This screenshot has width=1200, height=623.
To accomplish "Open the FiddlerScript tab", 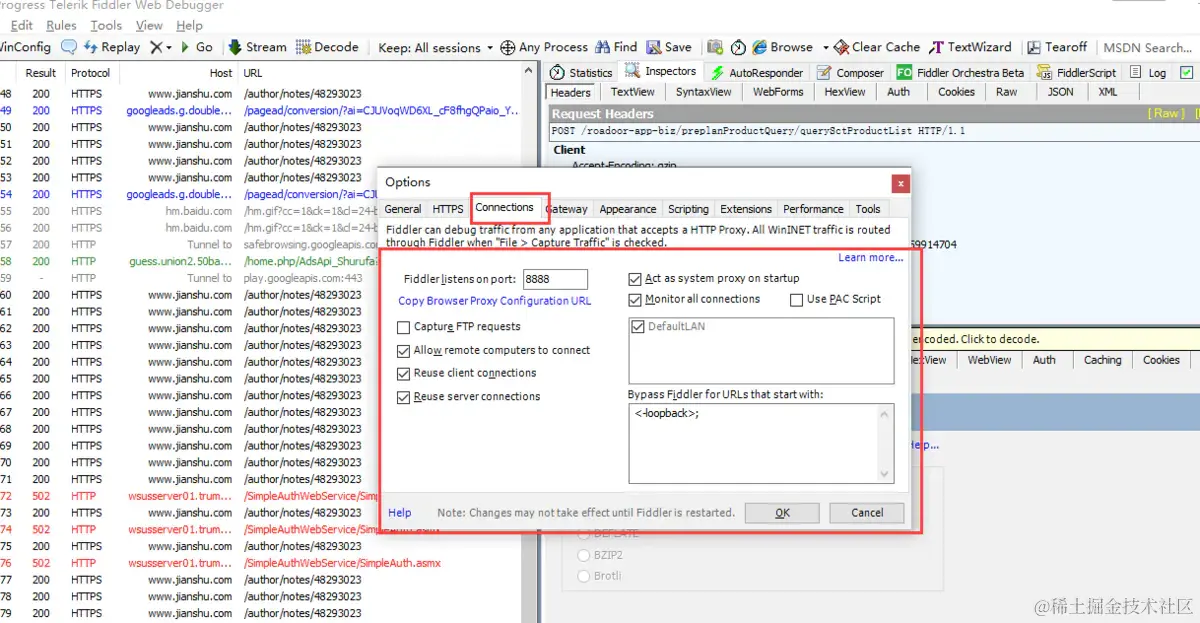I will pyautogui.click(x=1077, y=73).
